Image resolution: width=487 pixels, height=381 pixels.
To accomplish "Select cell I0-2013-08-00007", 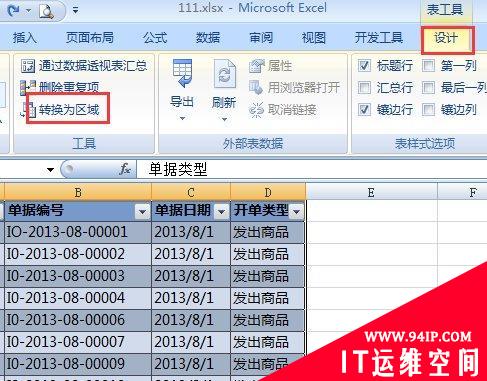I will pyautogui.click(x=78, y=342).
